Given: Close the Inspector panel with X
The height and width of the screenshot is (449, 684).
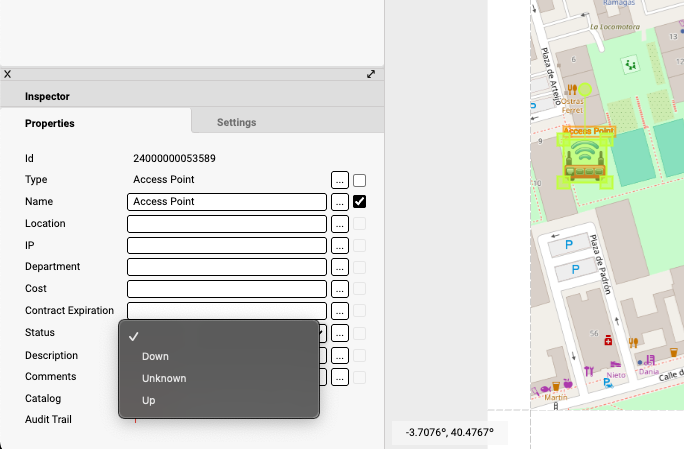Looking at the screenshot, I should pos(8,74).
